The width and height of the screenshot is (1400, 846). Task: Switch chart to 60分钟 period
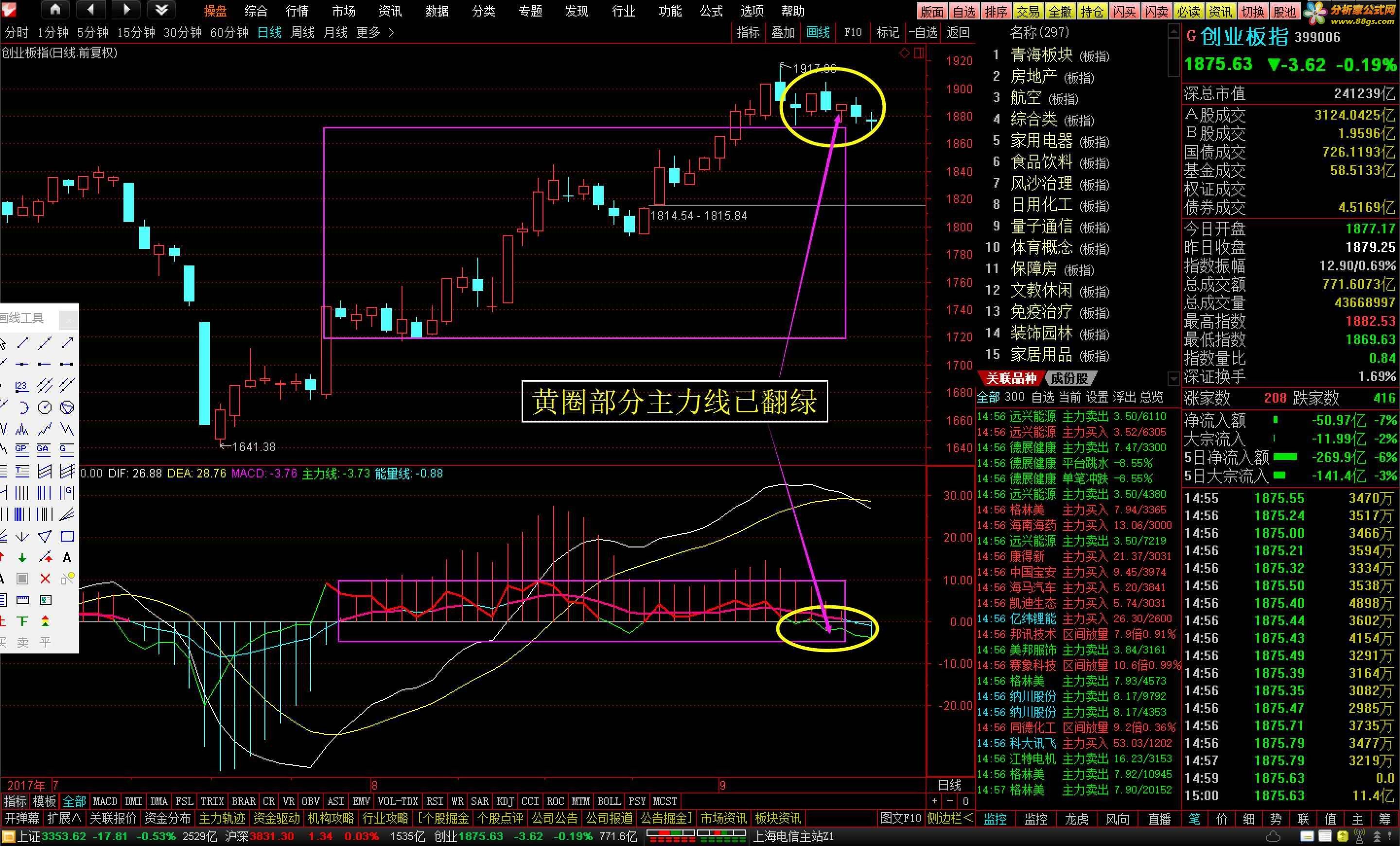pos(229,33)
